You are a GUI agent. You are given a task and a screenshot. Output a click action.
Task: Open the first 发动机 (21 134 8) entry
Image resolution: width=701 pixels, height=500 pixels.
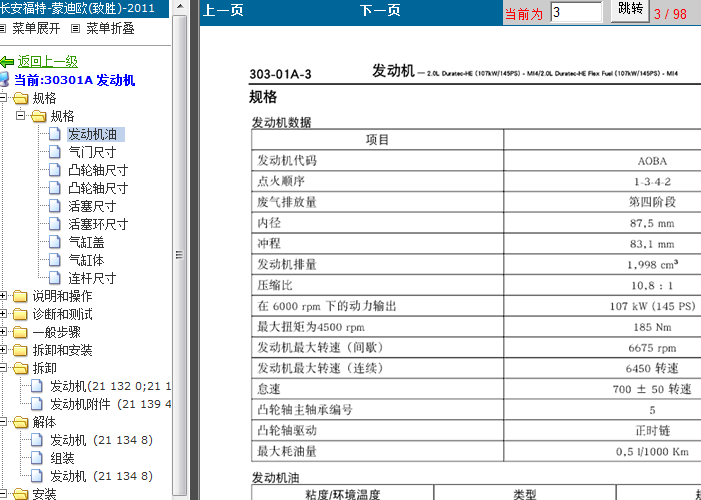tap(101, 440)
